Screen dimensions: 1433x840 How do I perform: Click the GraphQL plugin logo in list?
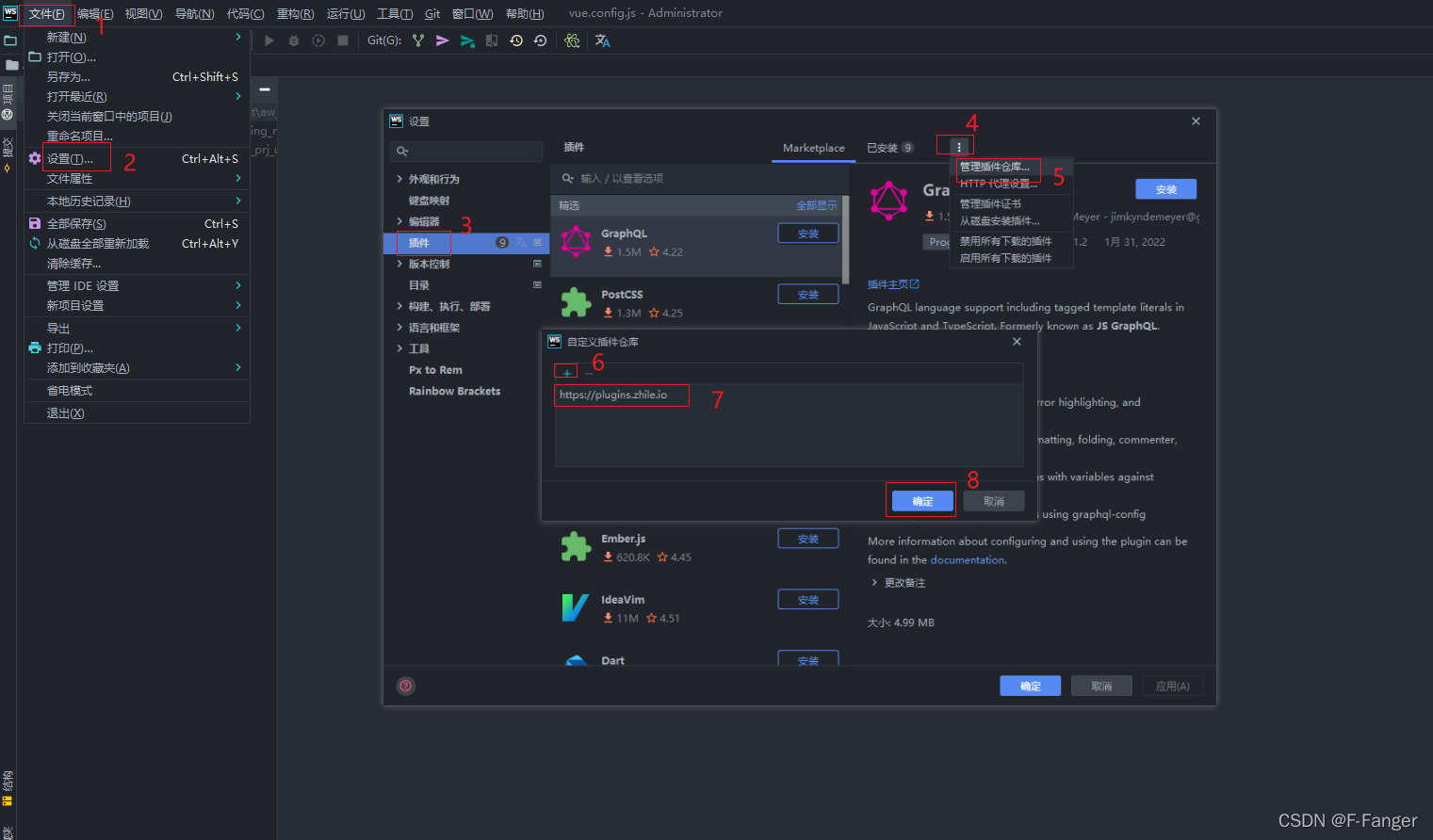point(576,241)
